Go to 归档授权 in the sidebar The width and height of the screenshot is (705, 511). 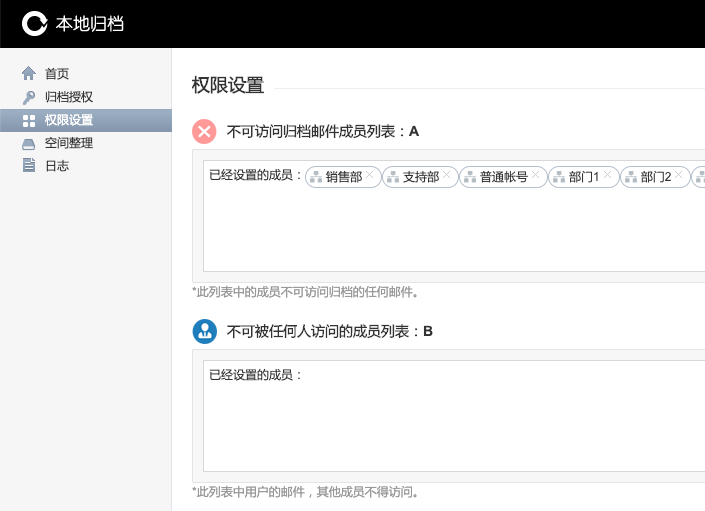click(x=68, y=97)
